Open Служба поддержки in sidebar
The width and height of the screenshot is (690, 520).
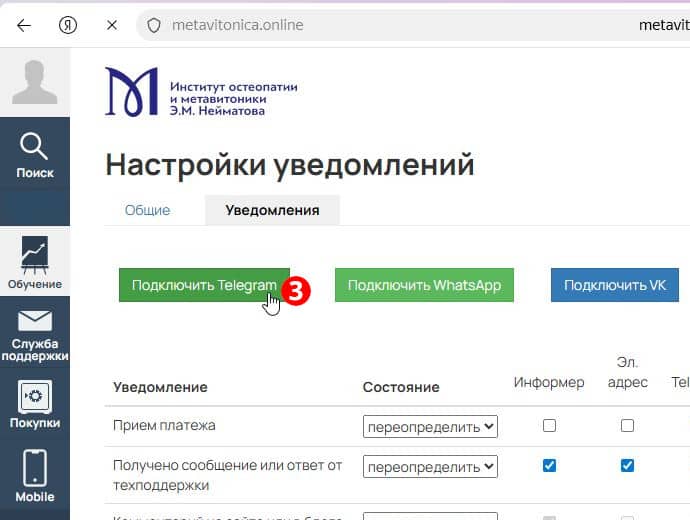pos(35,334)
